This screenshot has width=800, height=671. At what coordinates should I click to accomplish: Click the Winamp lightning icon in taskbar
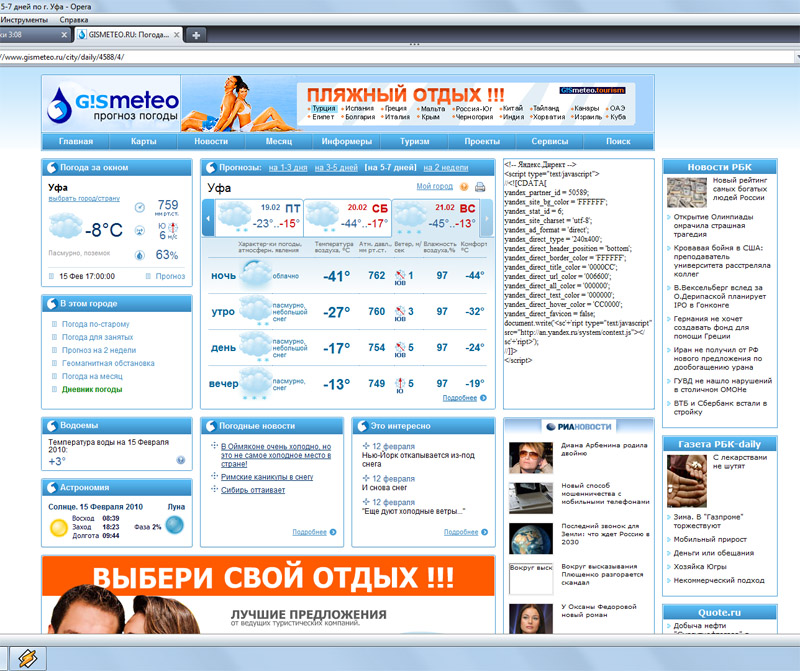(x=28, y=658)
